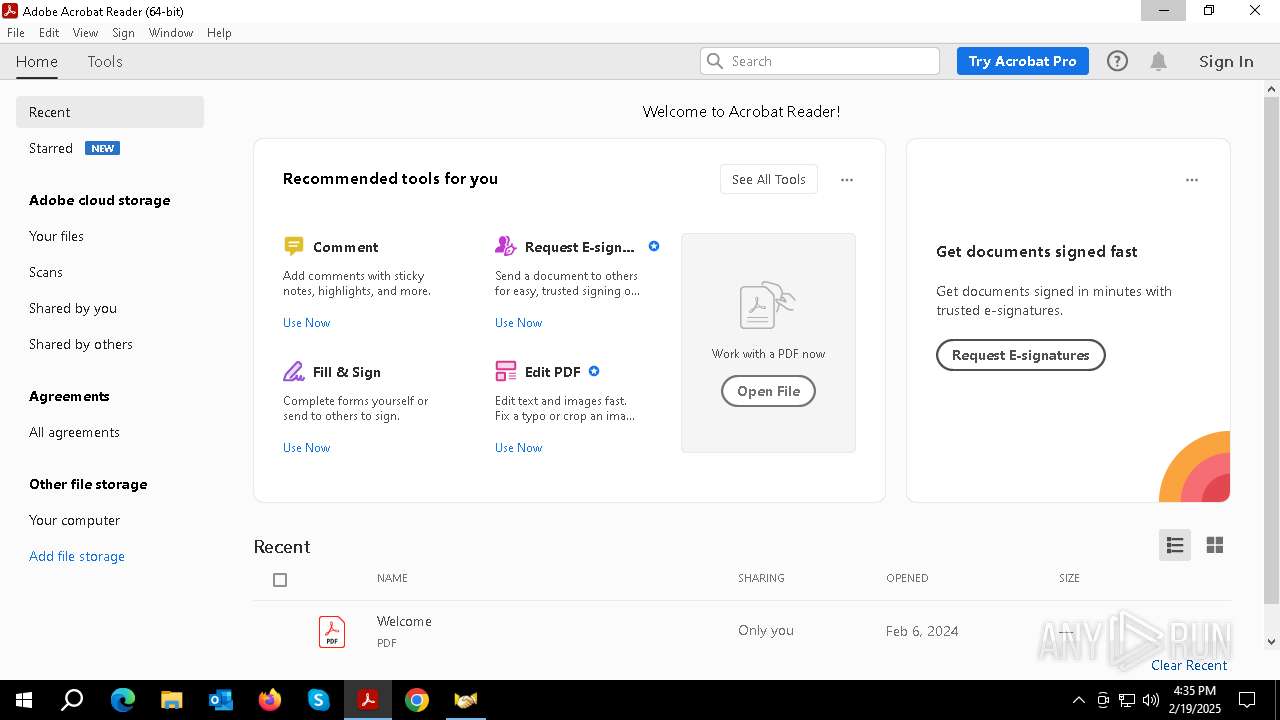Tick the select-all checkbox in Recent
Screen dimensions: 1280x720
pos(280,580)
